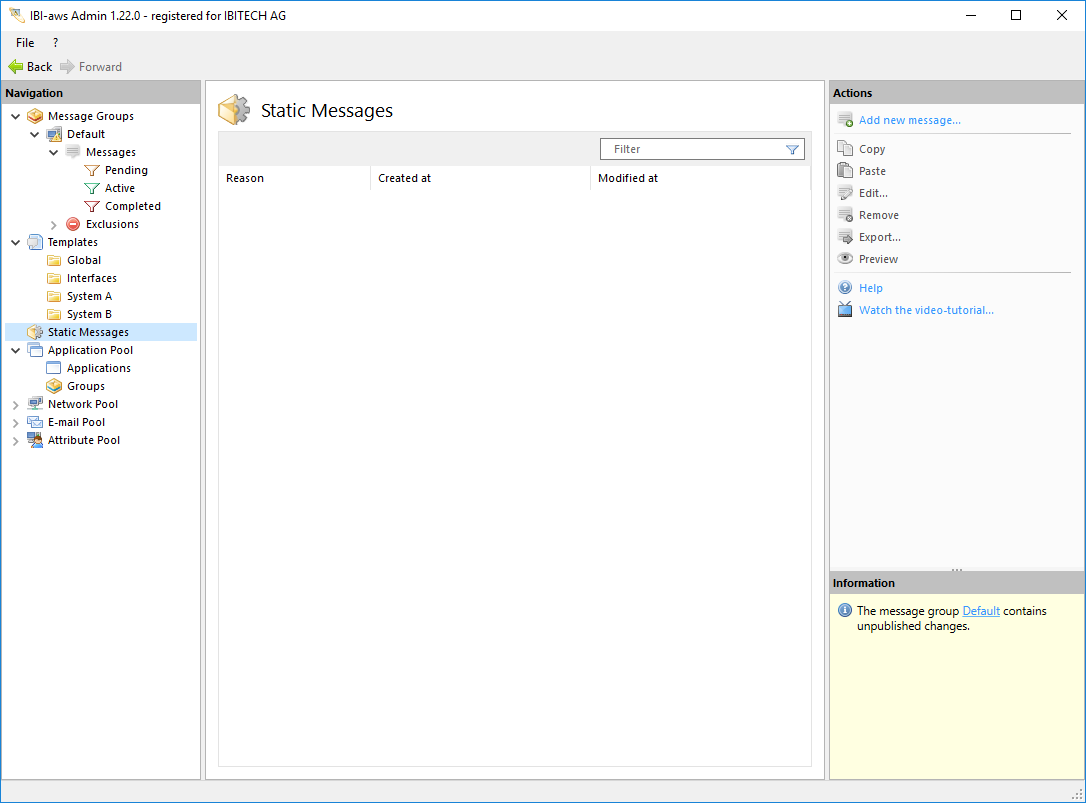Screen dimensions: 1086x803
Task: Click the Remove action icon
Action: (845, 215)
